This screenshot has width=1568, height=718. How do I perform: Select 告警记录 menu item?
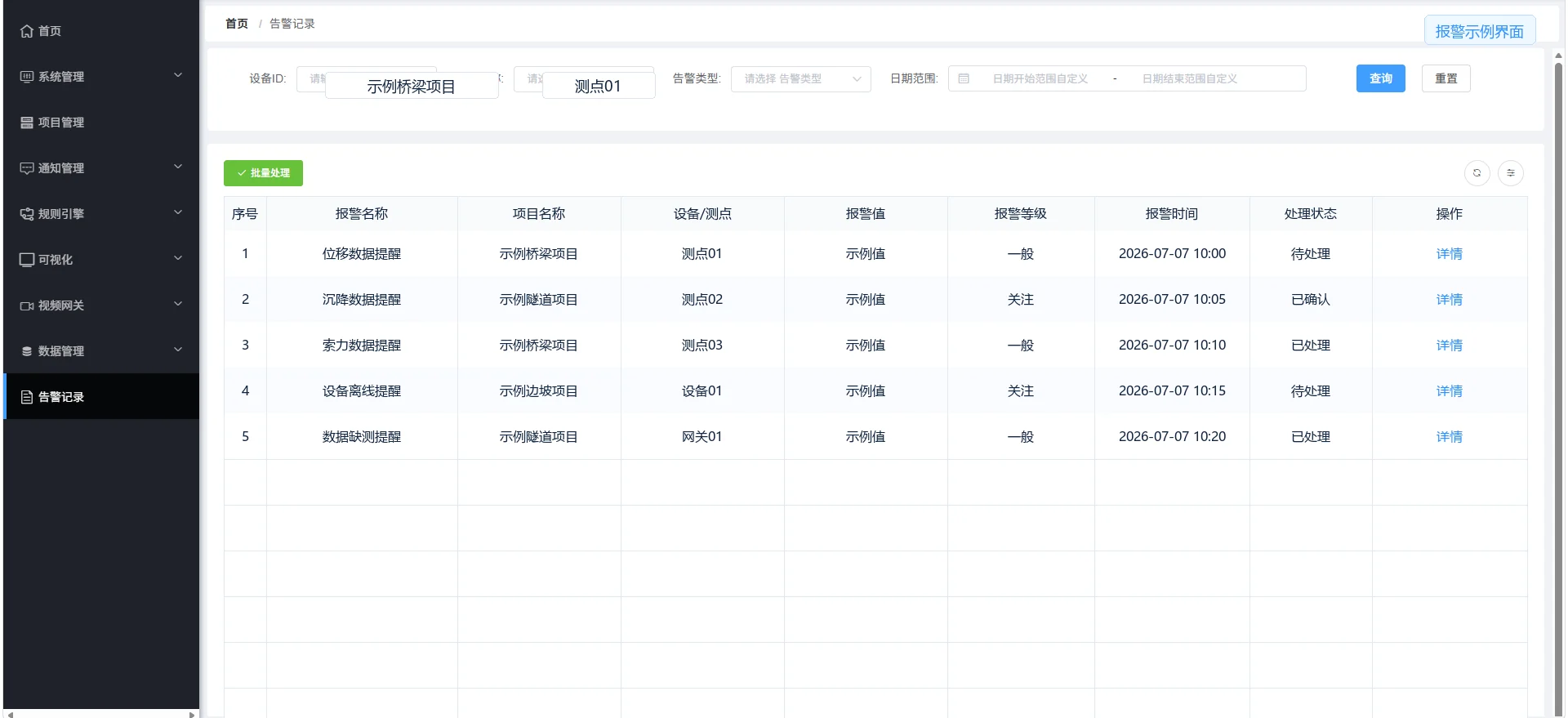[101, 397]
